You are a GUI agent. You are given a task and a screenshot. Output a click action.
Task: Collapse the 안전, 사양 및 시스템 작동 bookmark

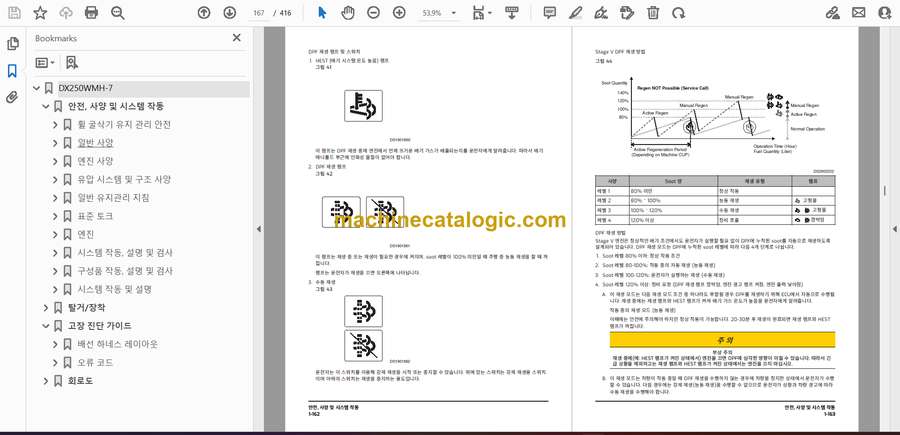click(x=46, y=107)
